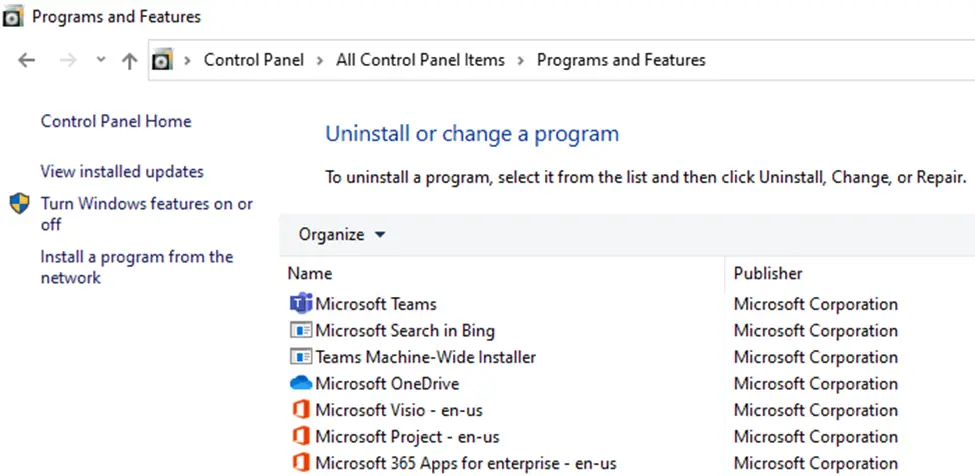The height and width of the screenshot is (476, 975).
Task: Click the Microsoft 365 Apps Office icon
Action: [301, 464]
